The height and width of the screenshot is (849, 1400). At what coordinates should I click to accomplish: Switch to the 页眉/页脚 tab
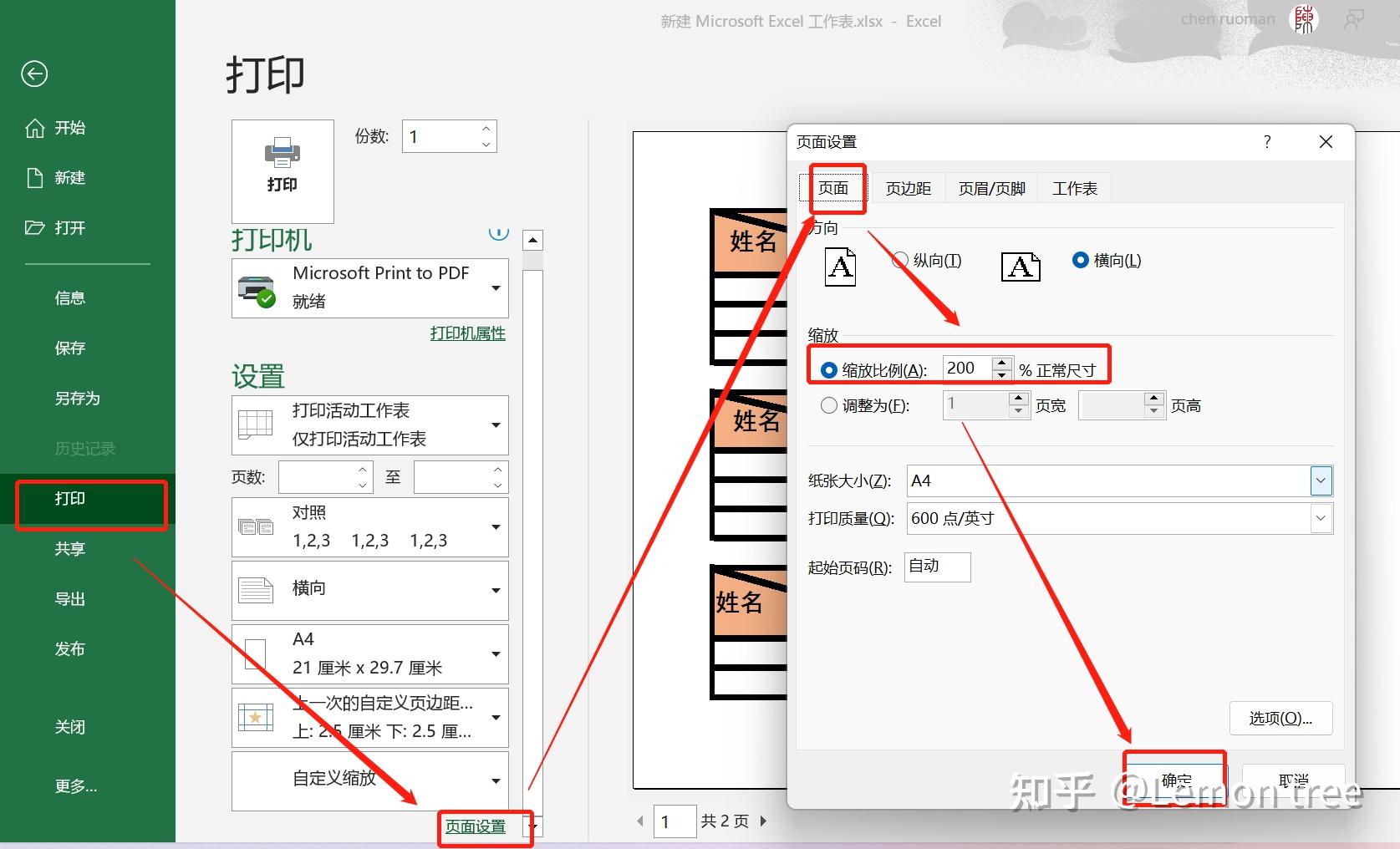[x=992, y=189]
